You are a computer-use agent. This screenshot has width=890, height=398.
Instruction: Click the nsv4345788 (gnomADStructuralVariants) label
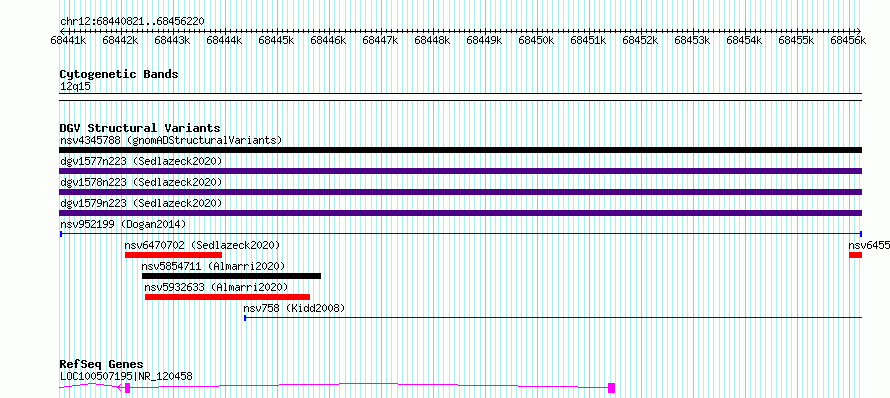point(171,140)
